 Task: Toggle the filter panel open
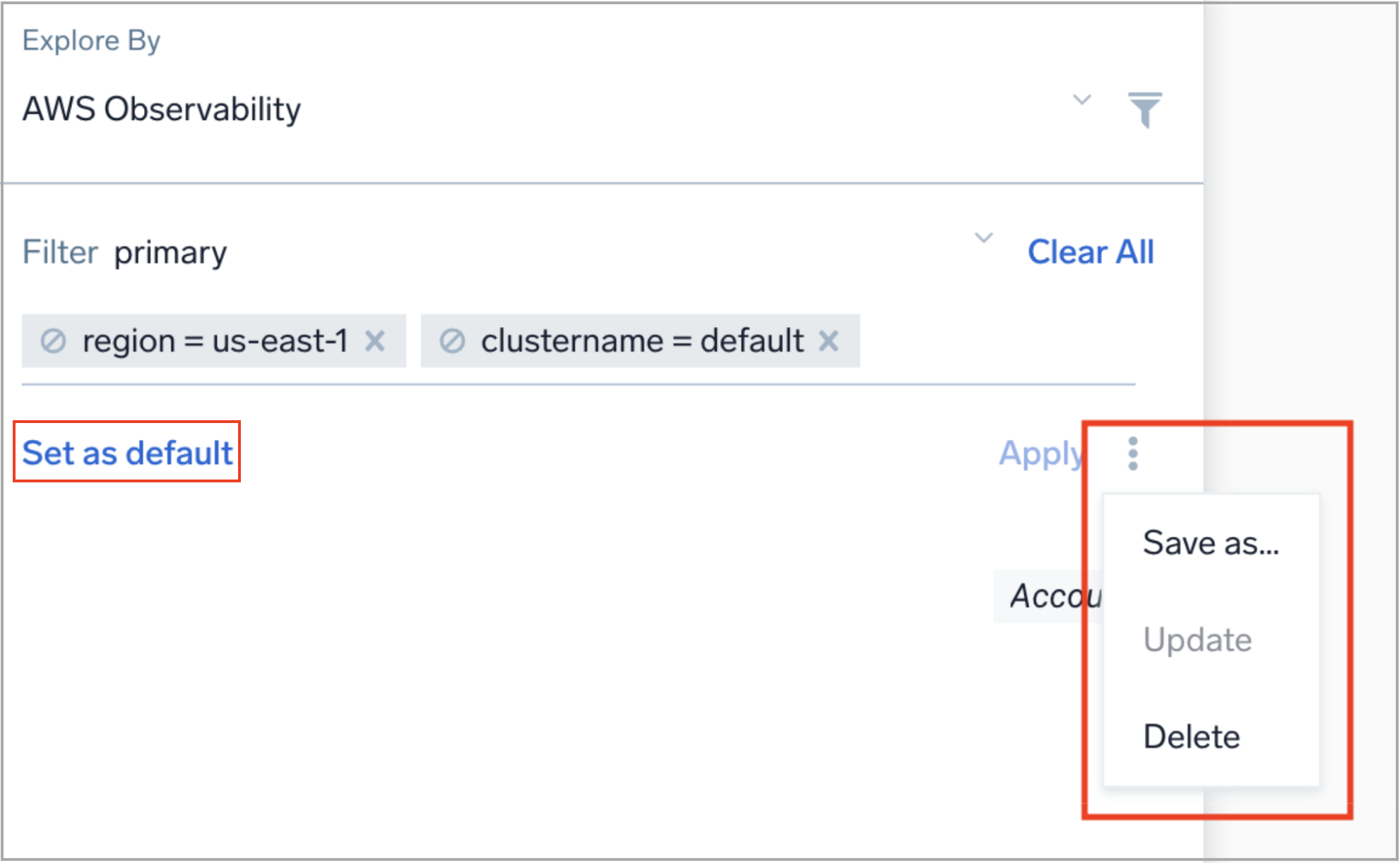pyautogui.click(x=1146, y=107)
